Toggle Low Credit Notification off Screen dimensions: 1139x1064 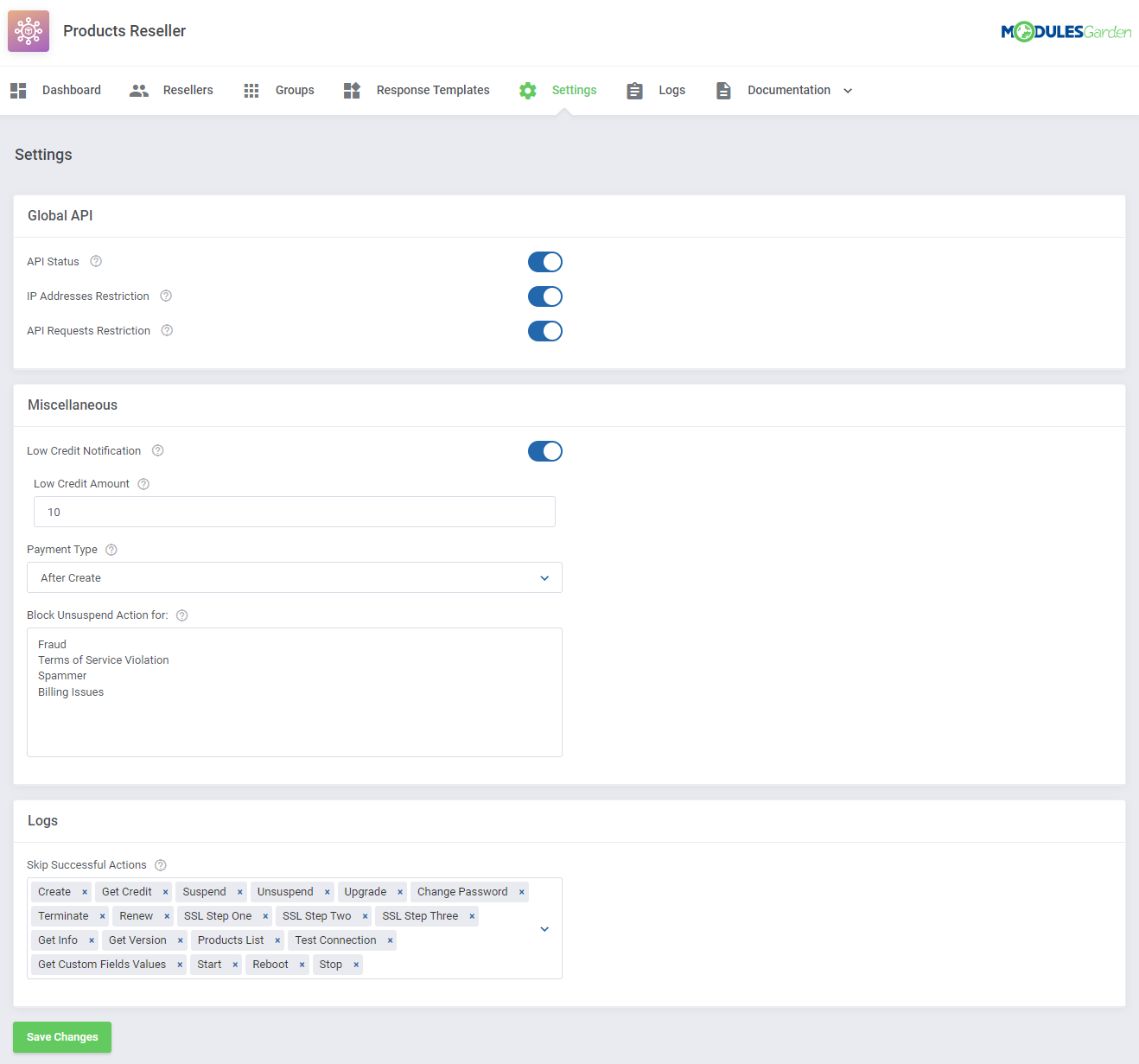pyautogui.click(x=545, y=451)
